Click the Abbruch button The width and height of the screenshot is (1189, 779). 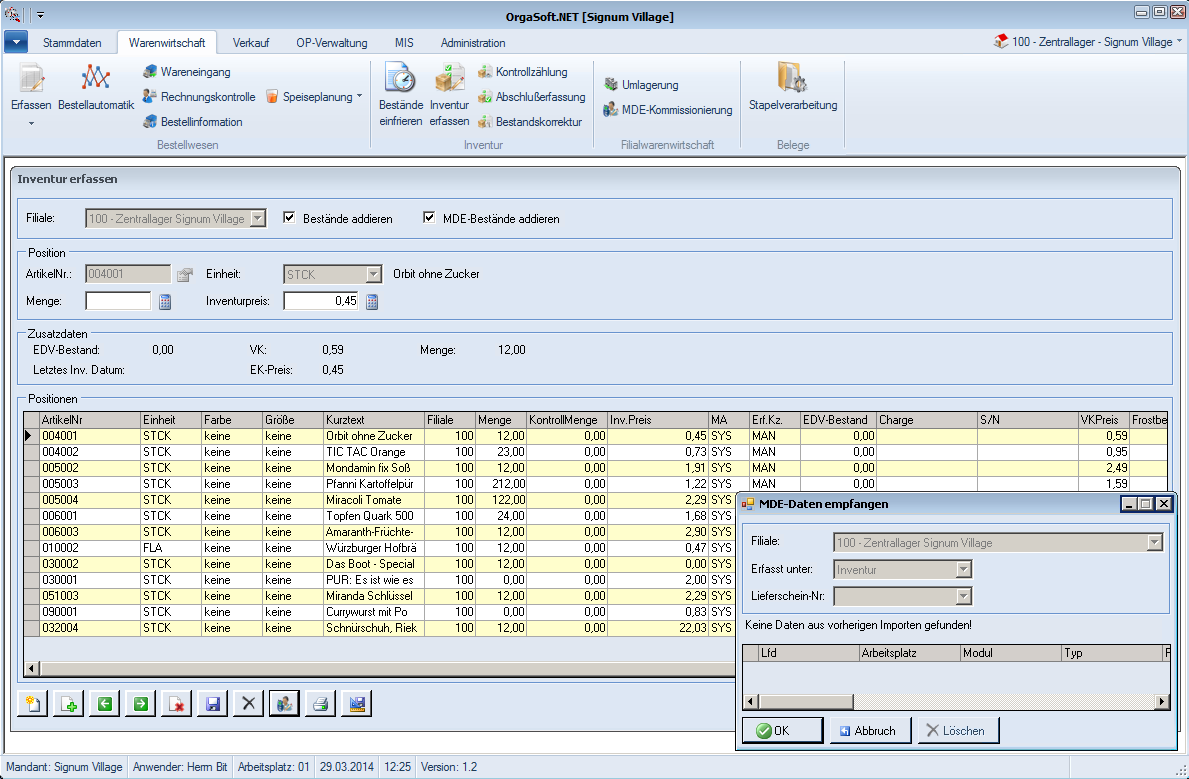tap(866, 731)
